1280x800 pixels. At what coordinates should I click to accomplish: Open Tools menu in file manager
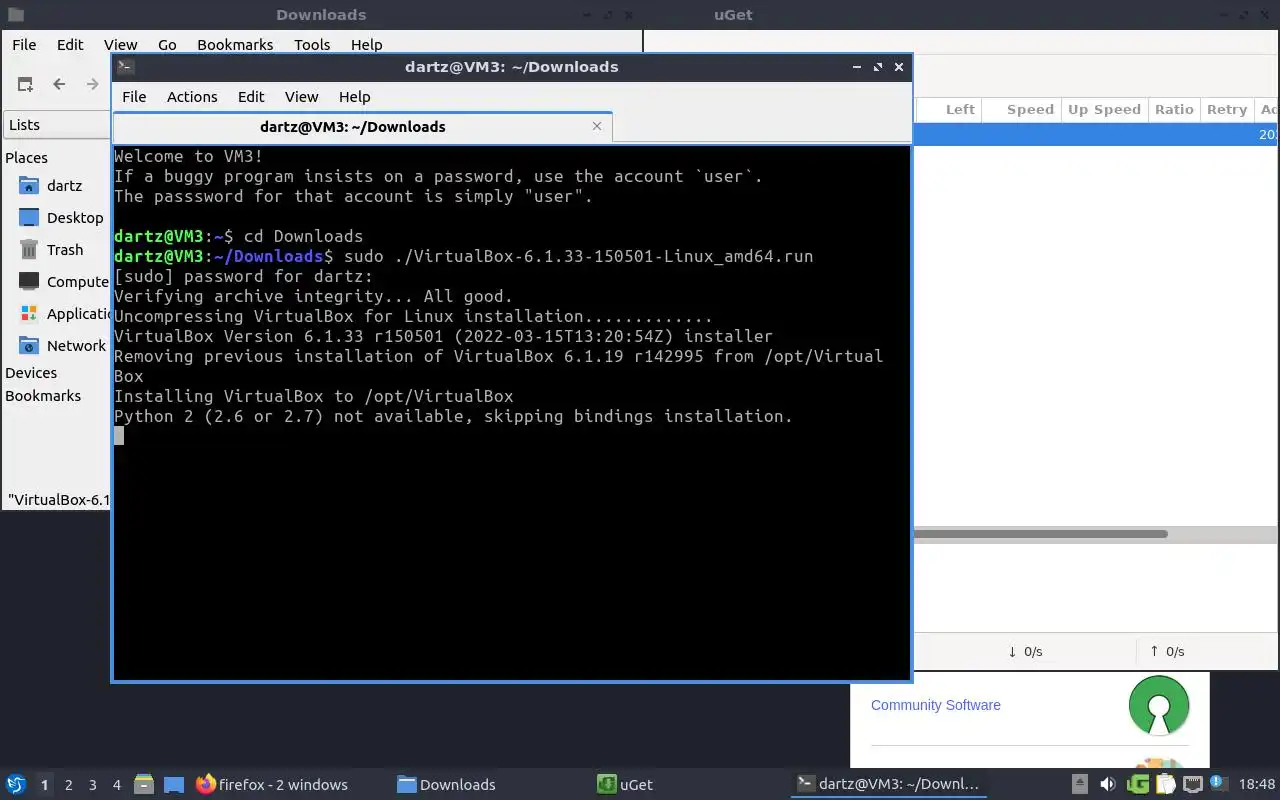pyautogui.click(x=312, y=45)
